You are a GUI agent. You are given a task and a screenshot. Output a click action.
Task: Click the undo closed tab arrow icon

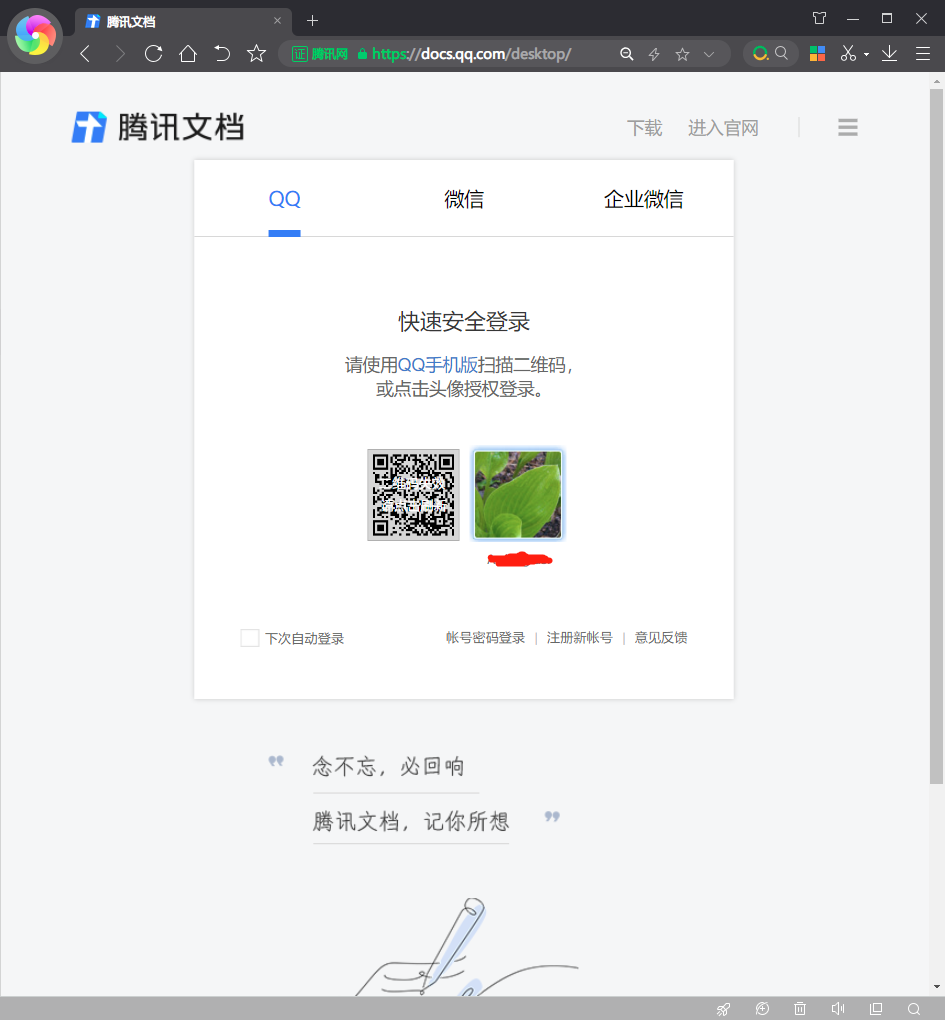222,53
